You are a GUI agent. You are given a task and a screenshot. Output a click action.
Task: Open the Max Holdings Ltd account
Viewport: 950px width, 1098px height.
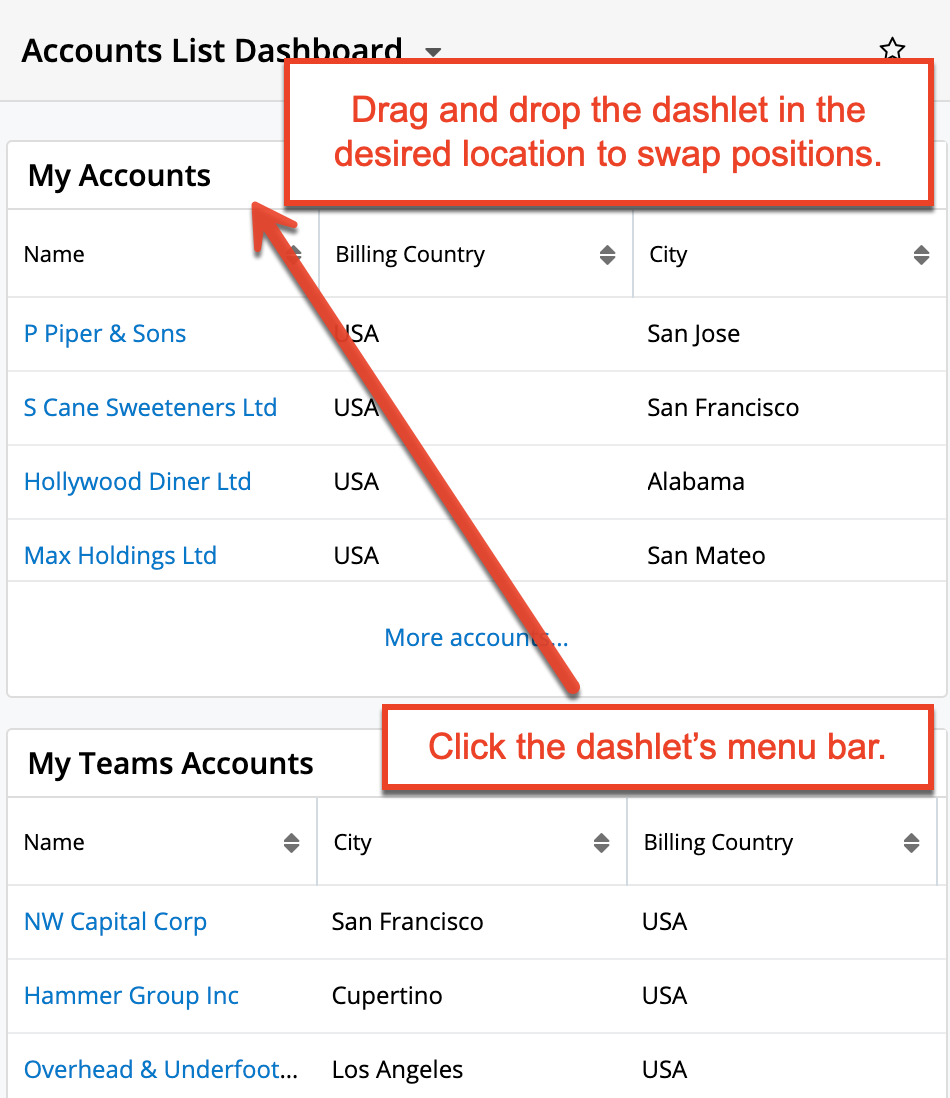tap(120, 556)
